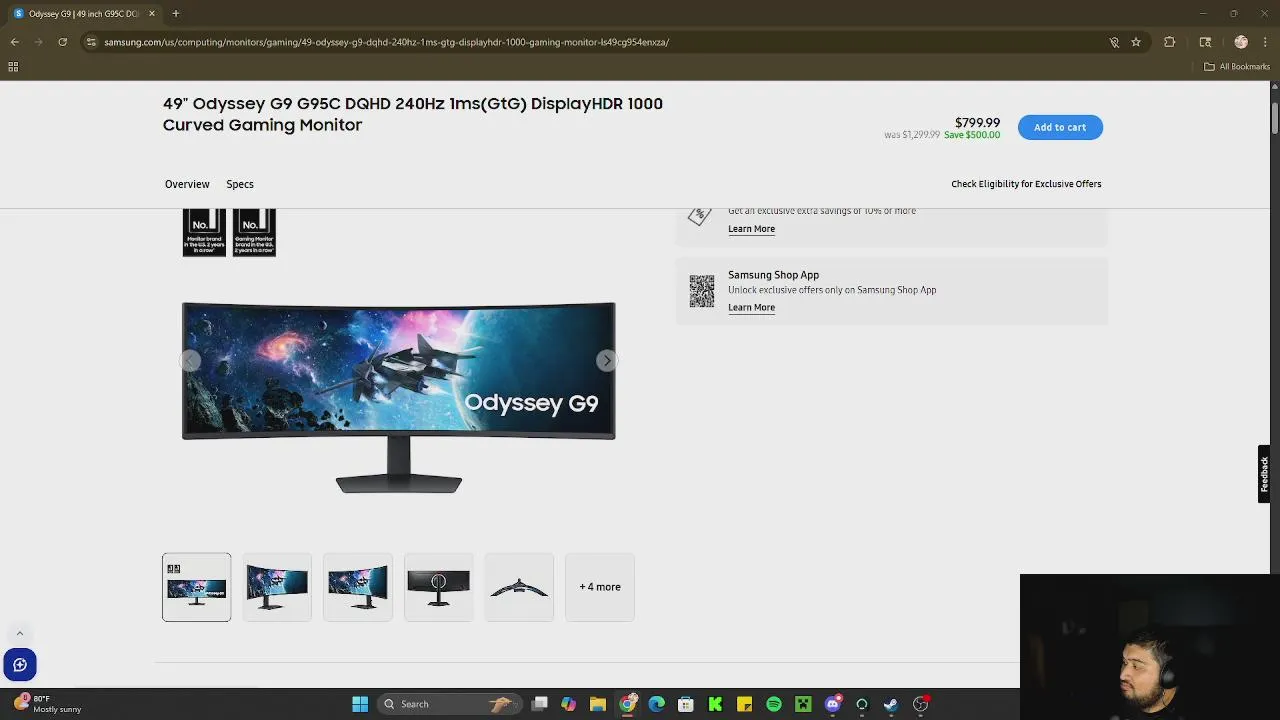Reload the Samsung page
This screenshot has height=720, width=1280.
pos(62,42)
